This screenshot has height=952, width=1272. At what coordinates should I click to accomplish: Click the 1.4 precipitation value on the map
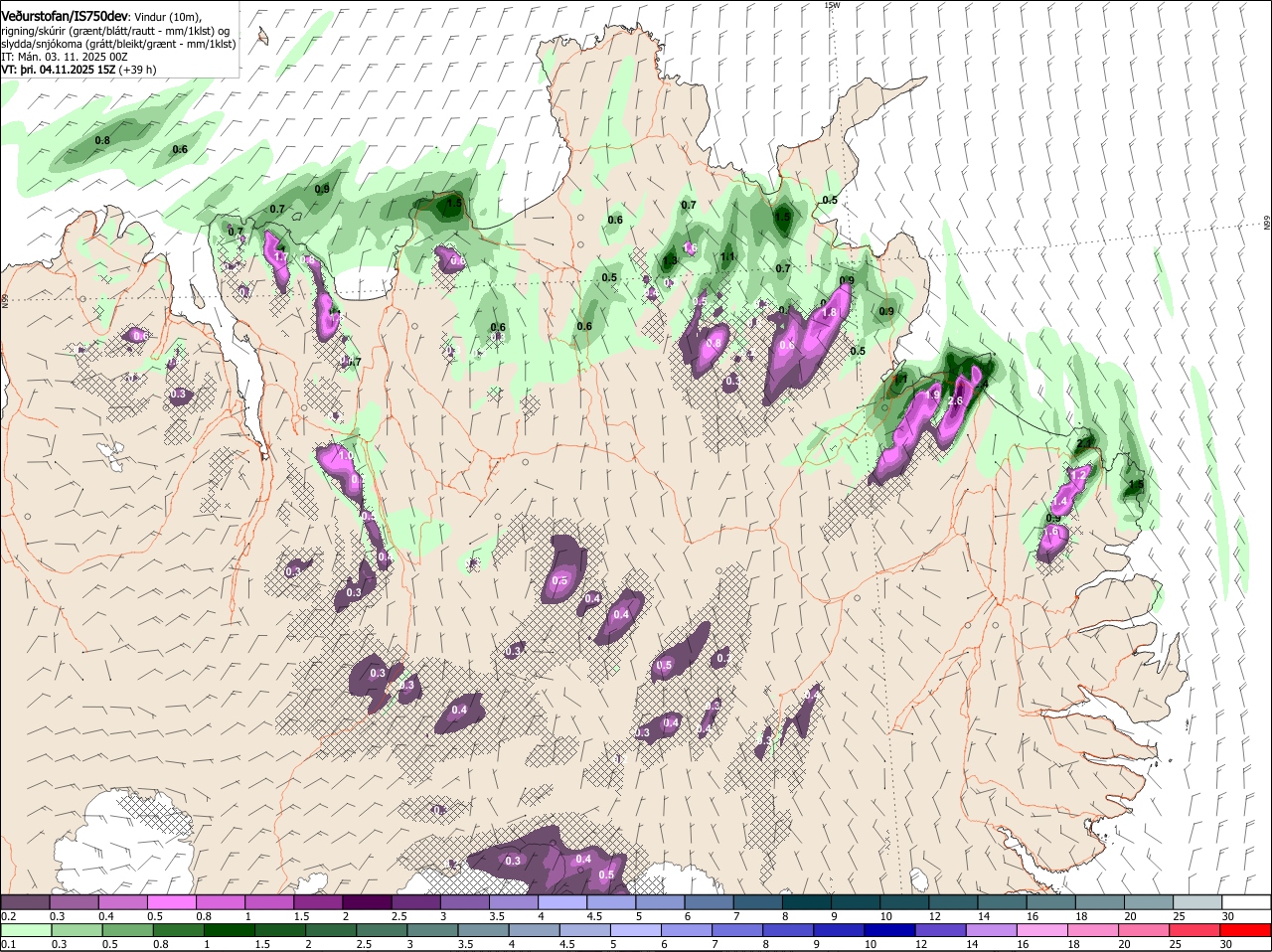point(1059,503)
